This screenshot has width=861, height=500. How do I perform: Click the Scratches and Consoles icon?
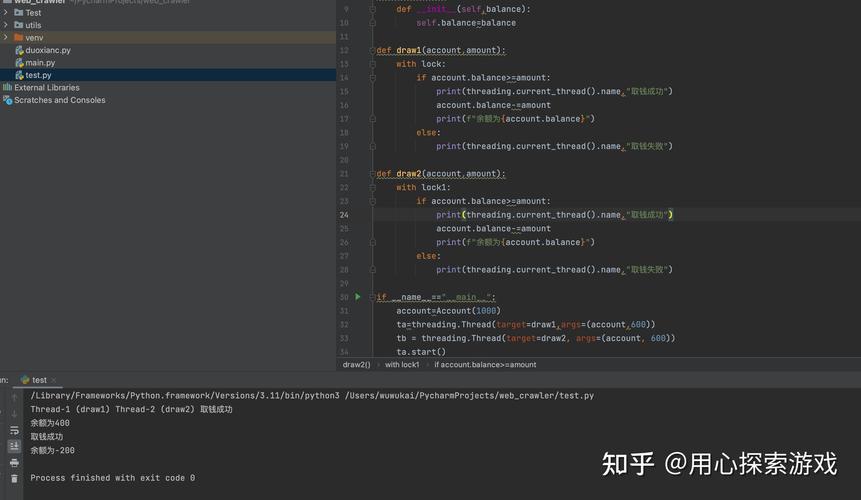(8, 100)
